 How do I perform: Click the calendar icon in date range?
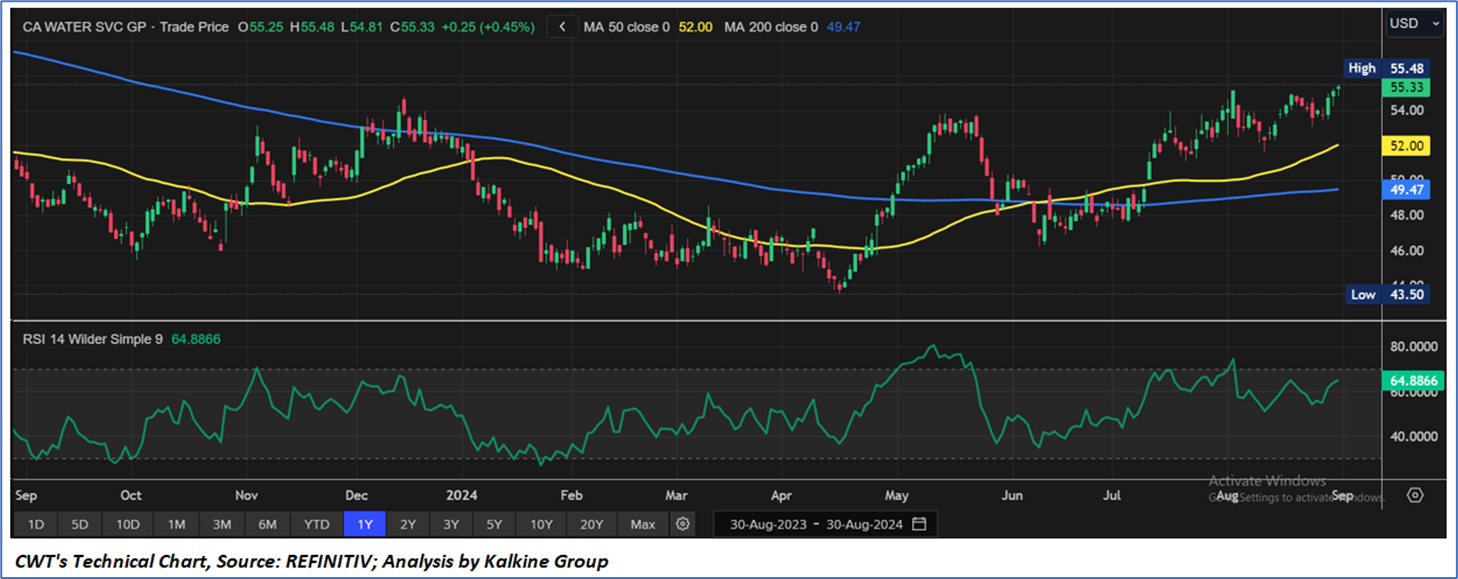click(919, 524)
